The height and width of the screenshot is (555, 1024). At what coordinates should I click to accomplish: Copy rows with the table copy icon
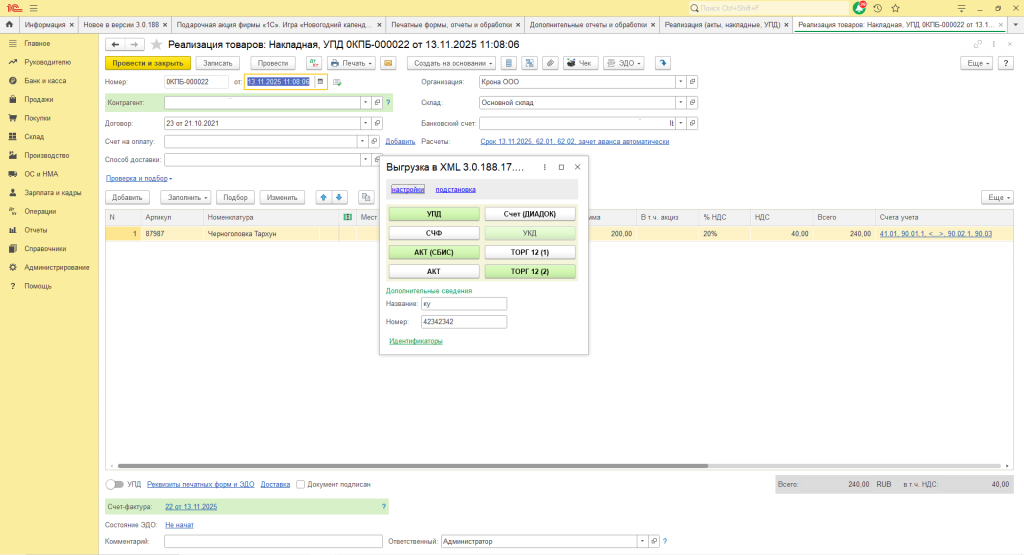point(366,197)
